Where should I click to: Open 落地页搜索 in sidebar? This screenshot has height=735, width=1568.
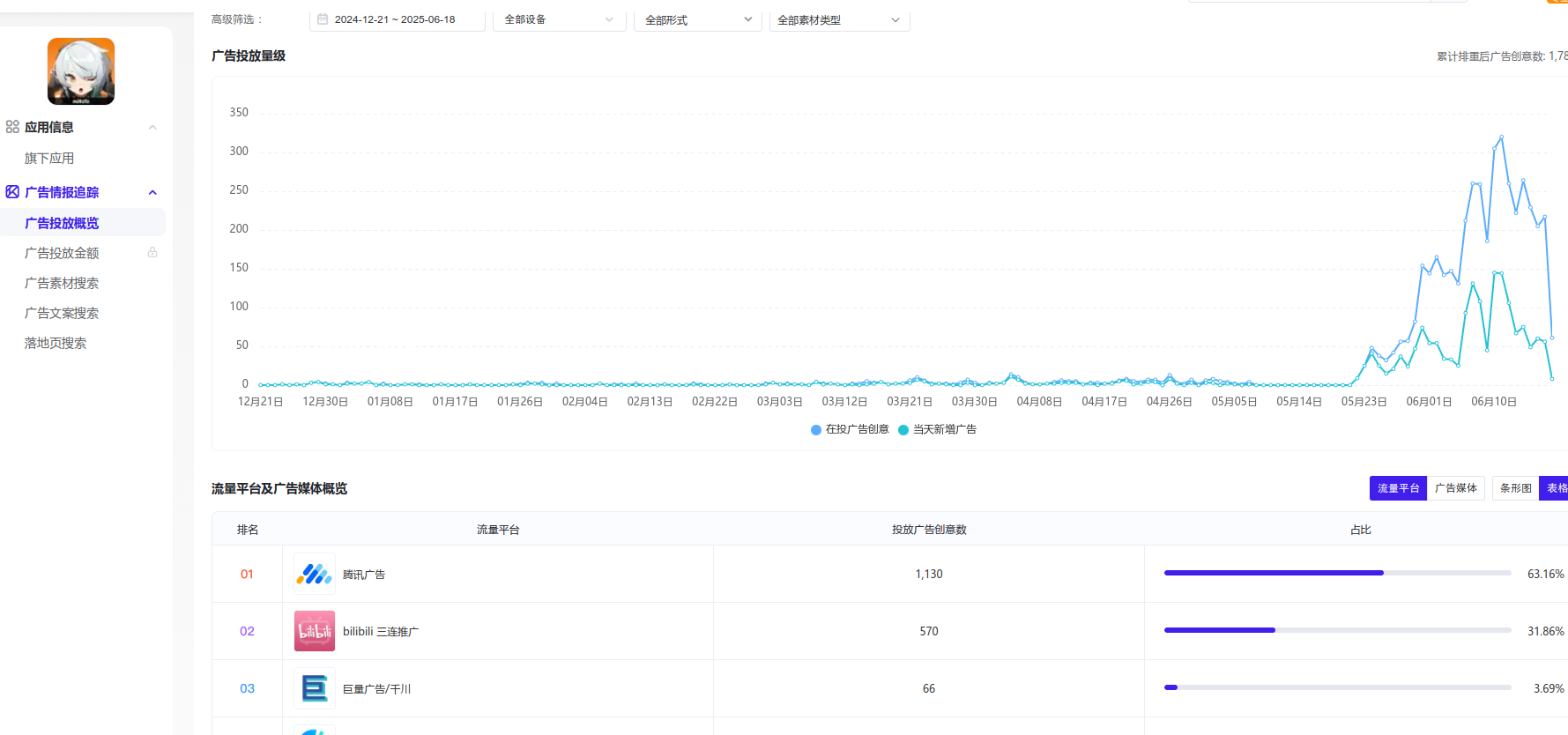[x=56, y=343]
